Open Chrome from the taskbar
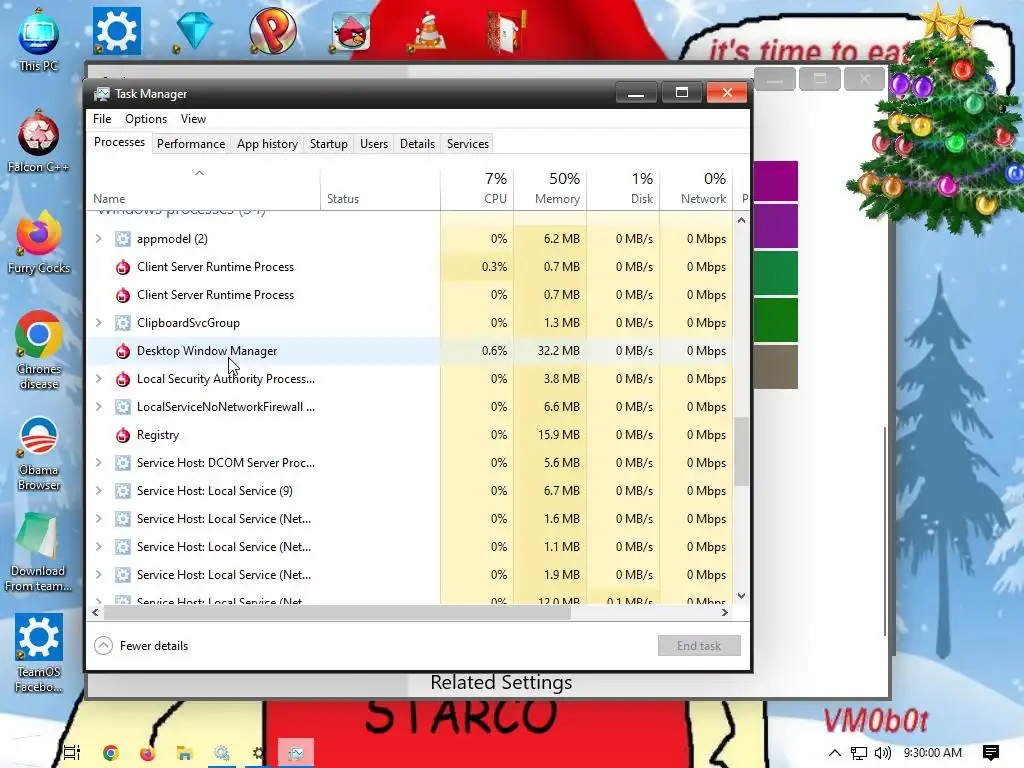The image size is (1024, 768). [110, 753]
